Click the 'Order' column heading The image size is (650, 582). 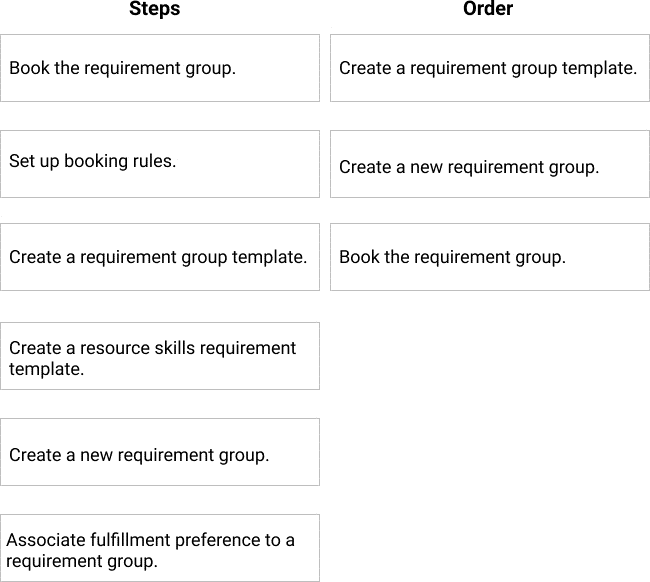point(488,9)
